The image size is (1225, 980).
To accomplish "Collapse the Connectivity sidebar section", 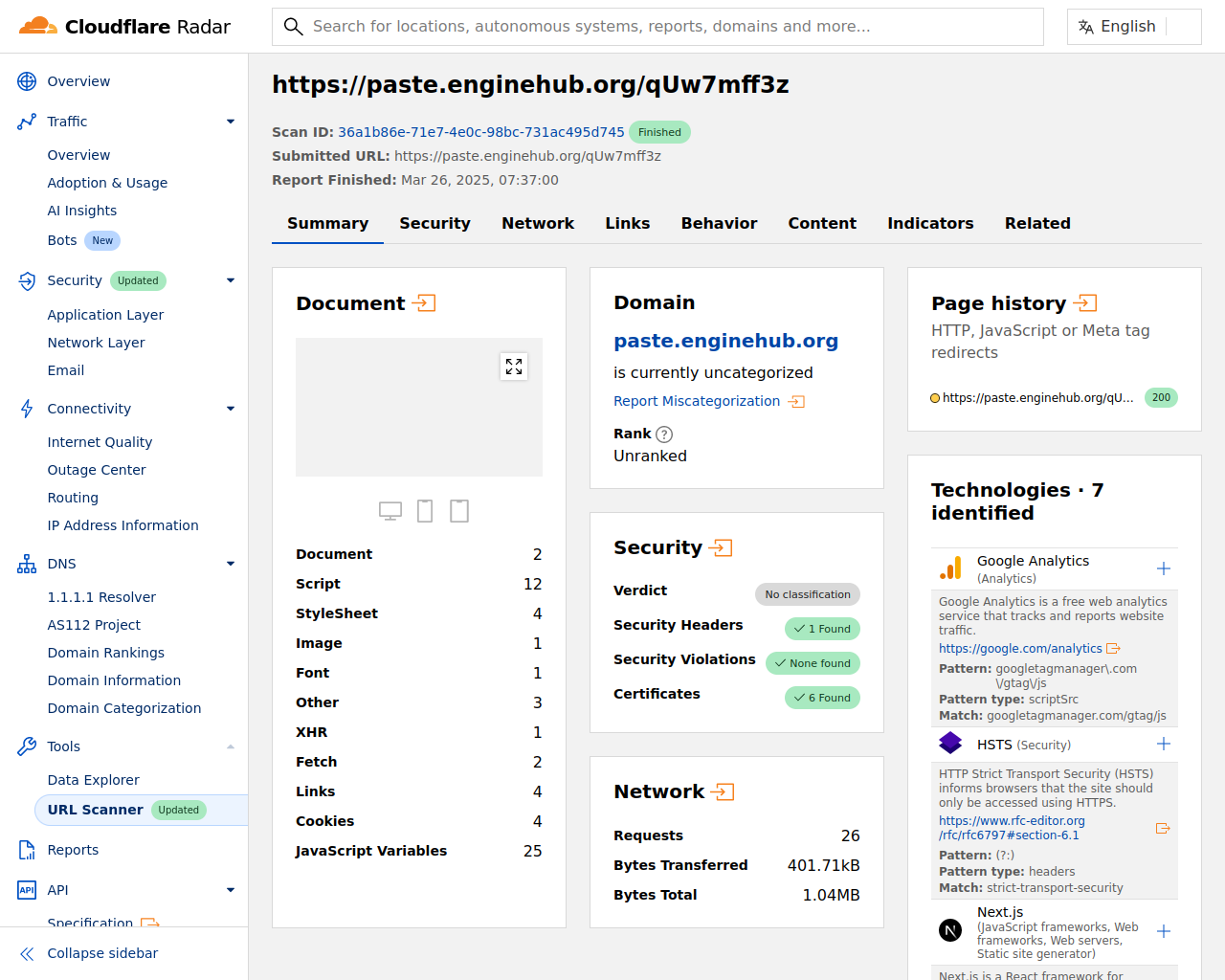I will click(x=231, y=409).
